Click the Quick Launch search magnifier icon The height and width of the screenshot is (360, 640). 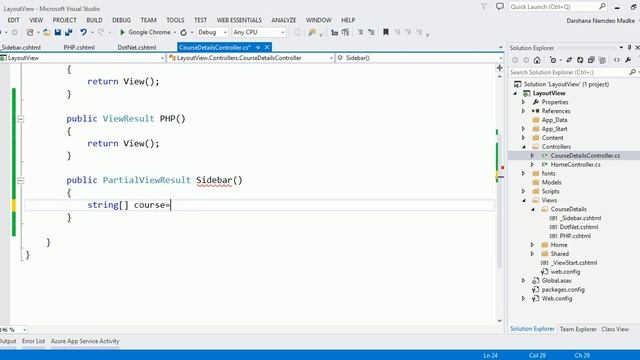pyautogui.click(x=602, y=7)
